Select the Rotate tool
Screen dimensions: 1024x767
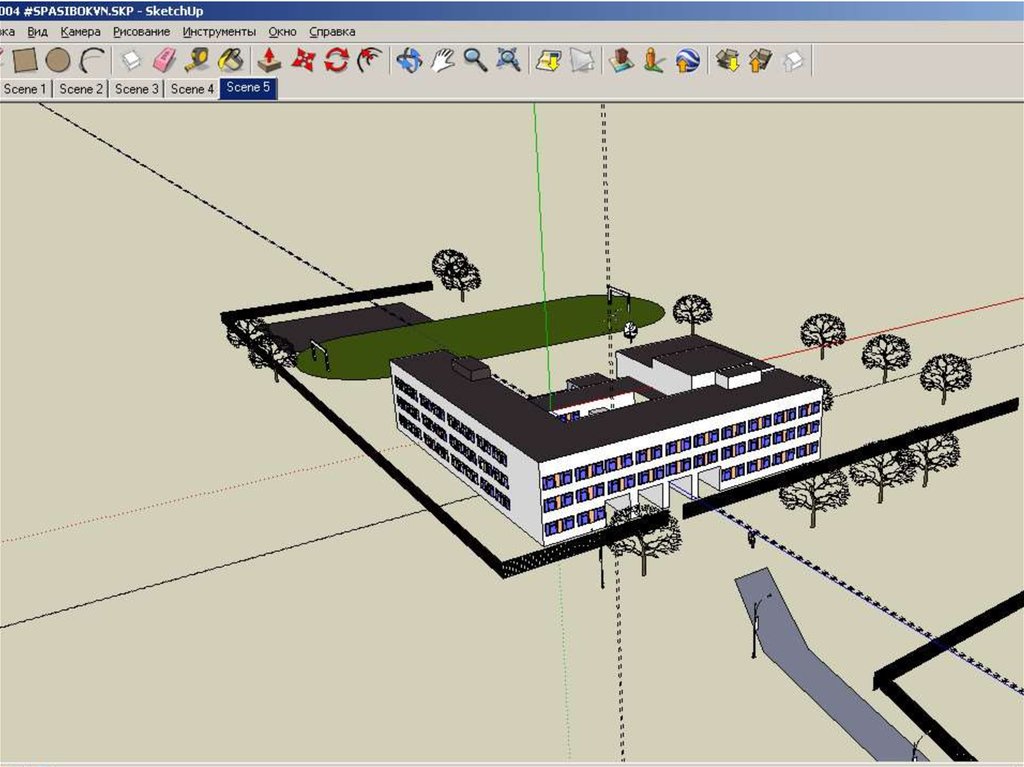(x=336, y=60)
